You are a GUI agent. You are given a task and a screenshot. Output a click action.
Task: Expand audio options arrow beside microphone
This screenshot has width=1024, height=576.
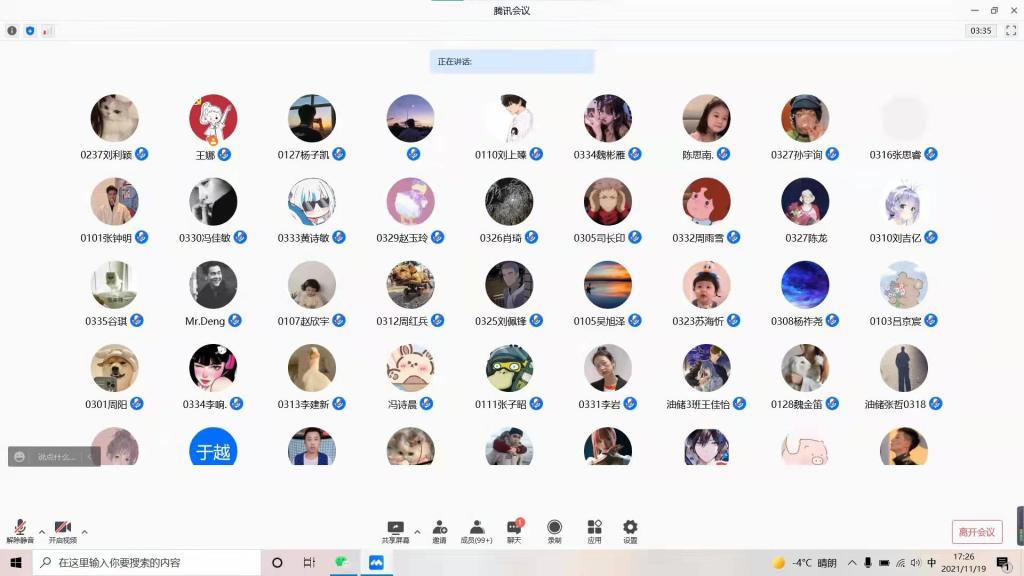[x=41, y=531]
